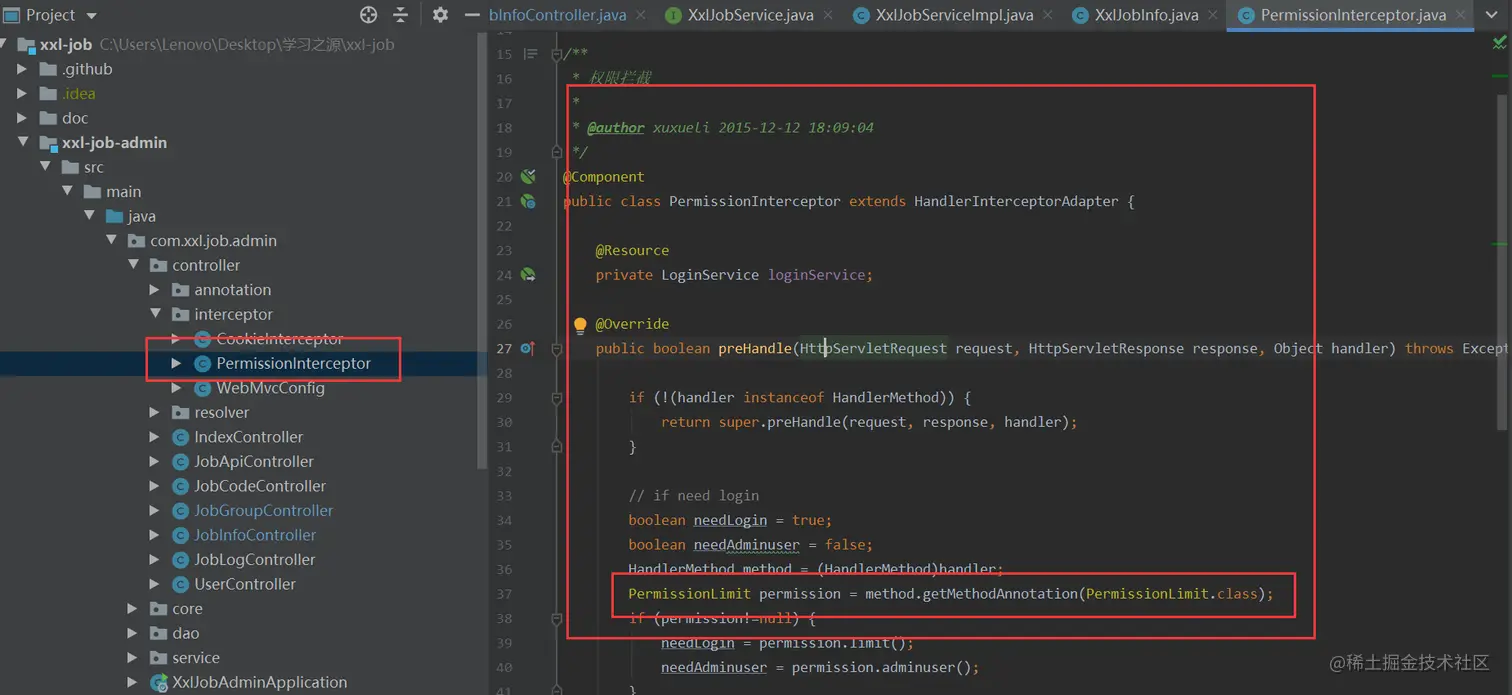Collapse the controller package
Screen dimensions: 1512x695
pos(133,265)
